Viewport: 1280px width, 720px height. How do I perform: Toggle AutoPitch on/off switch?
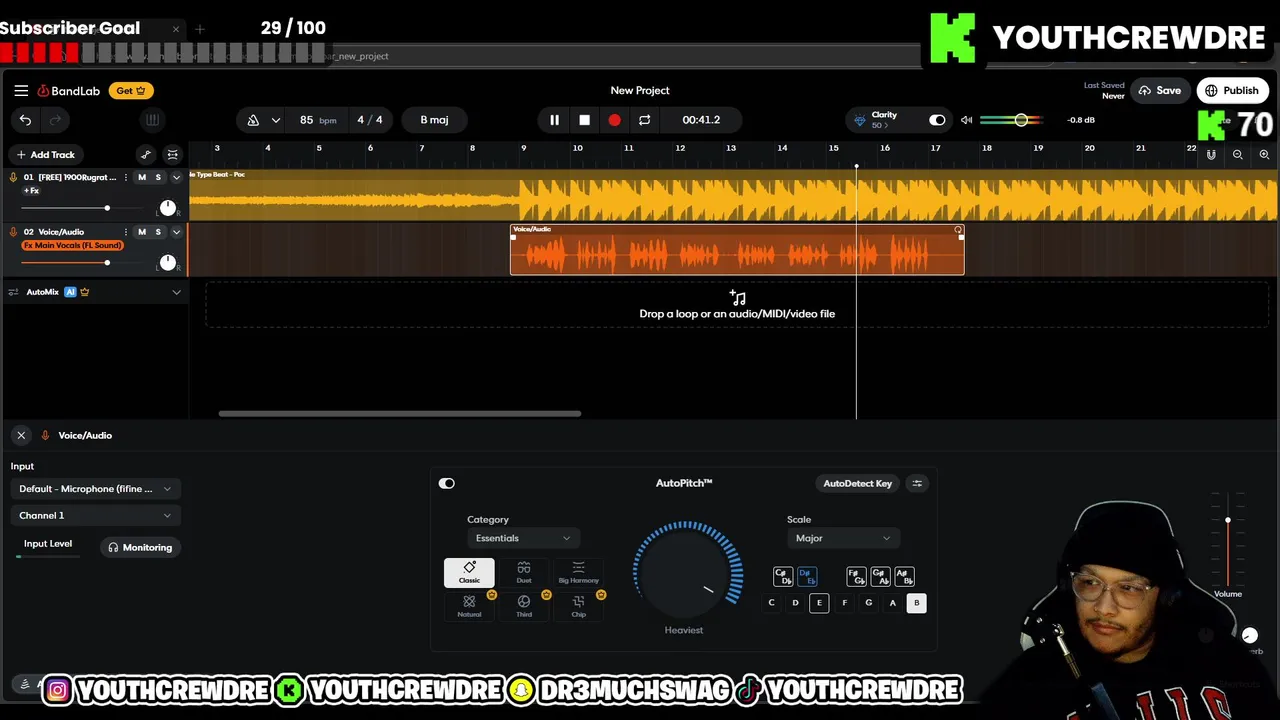pos(447,484)
